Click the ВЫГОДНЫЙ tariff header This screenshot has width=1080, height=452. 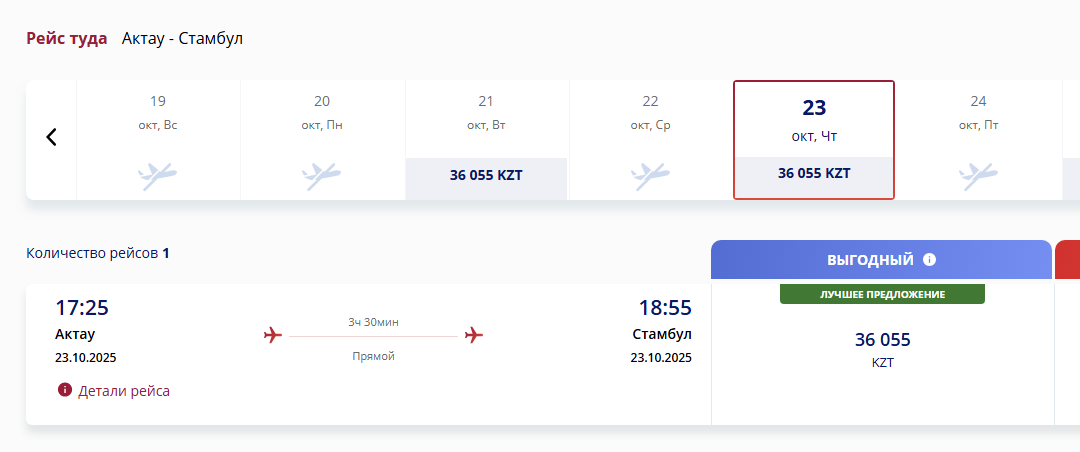coord(882,260)
